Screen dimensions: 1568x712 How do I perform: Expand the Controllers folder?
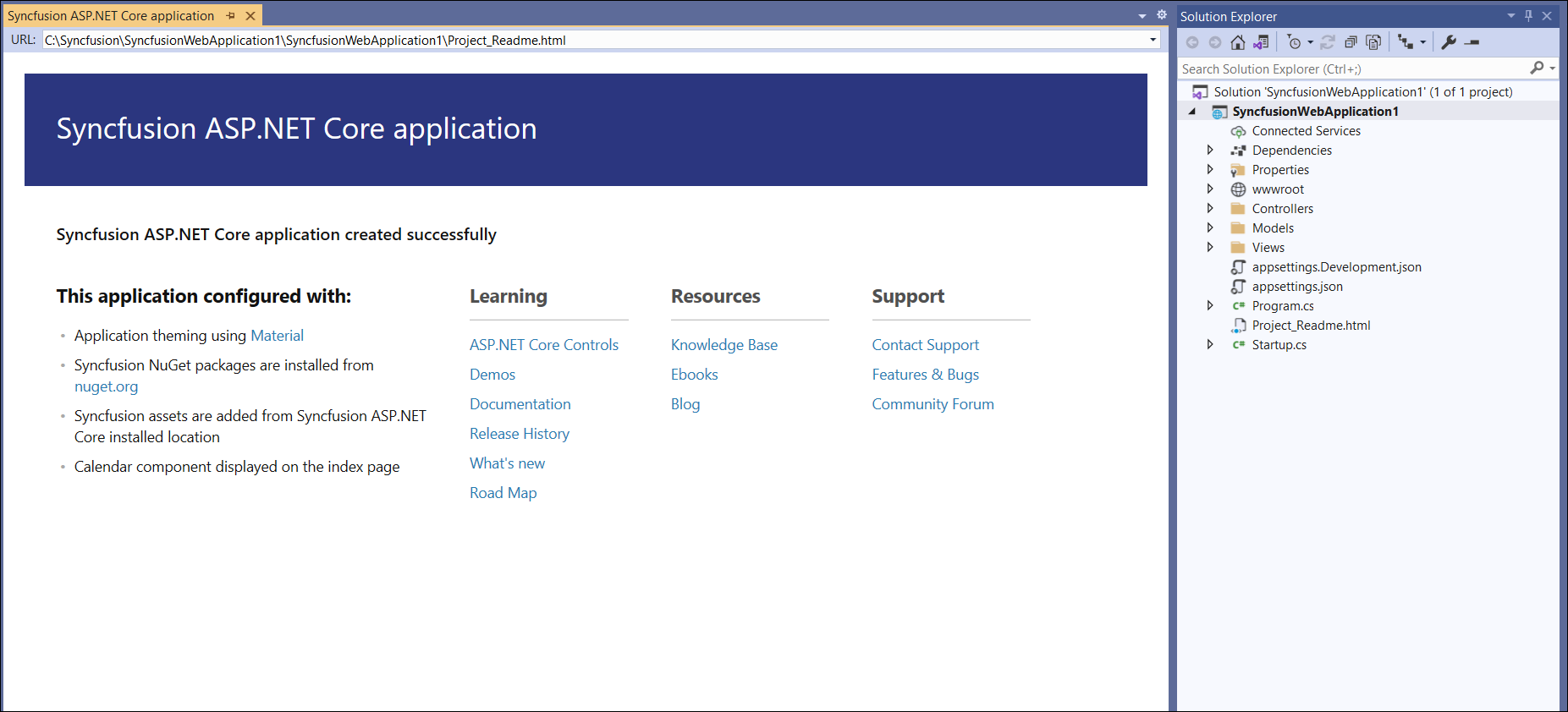pyautogui.click(x=1210, y=208)
